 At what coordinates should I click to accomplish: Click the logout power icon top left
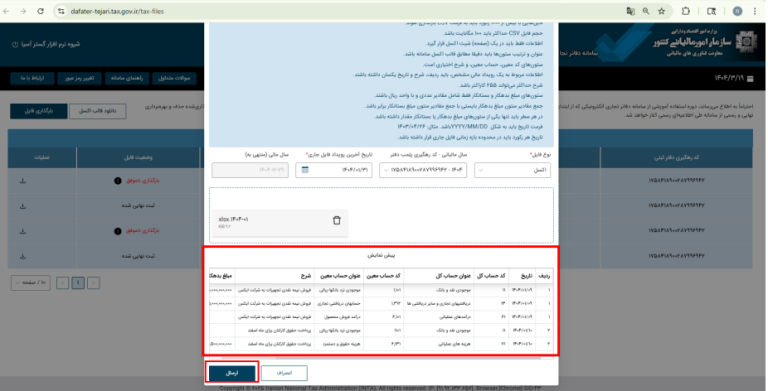coord(15,44)
